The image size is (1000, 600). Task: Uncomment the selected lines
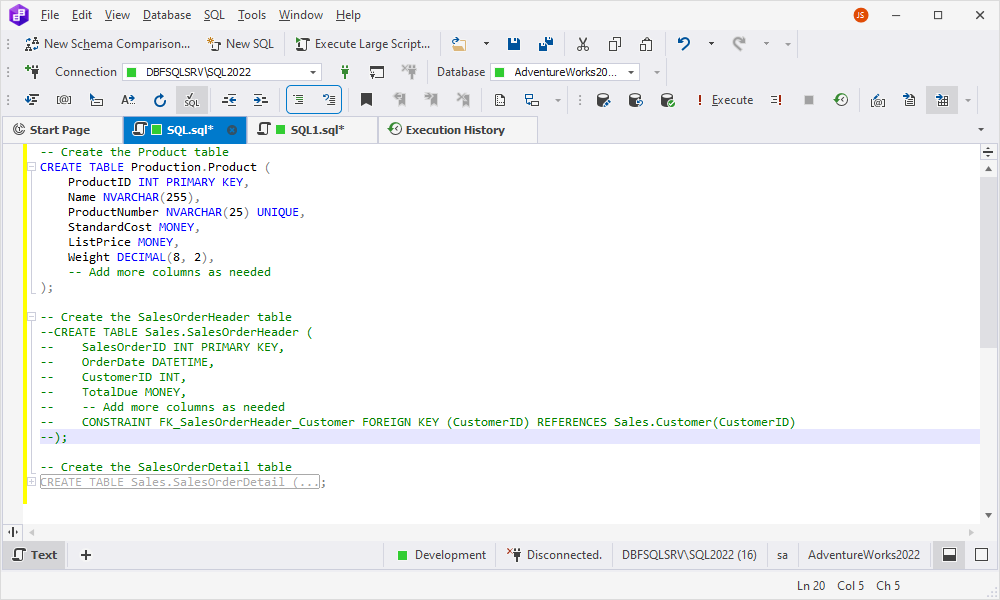pyautogui.click(x=329, y=100)
